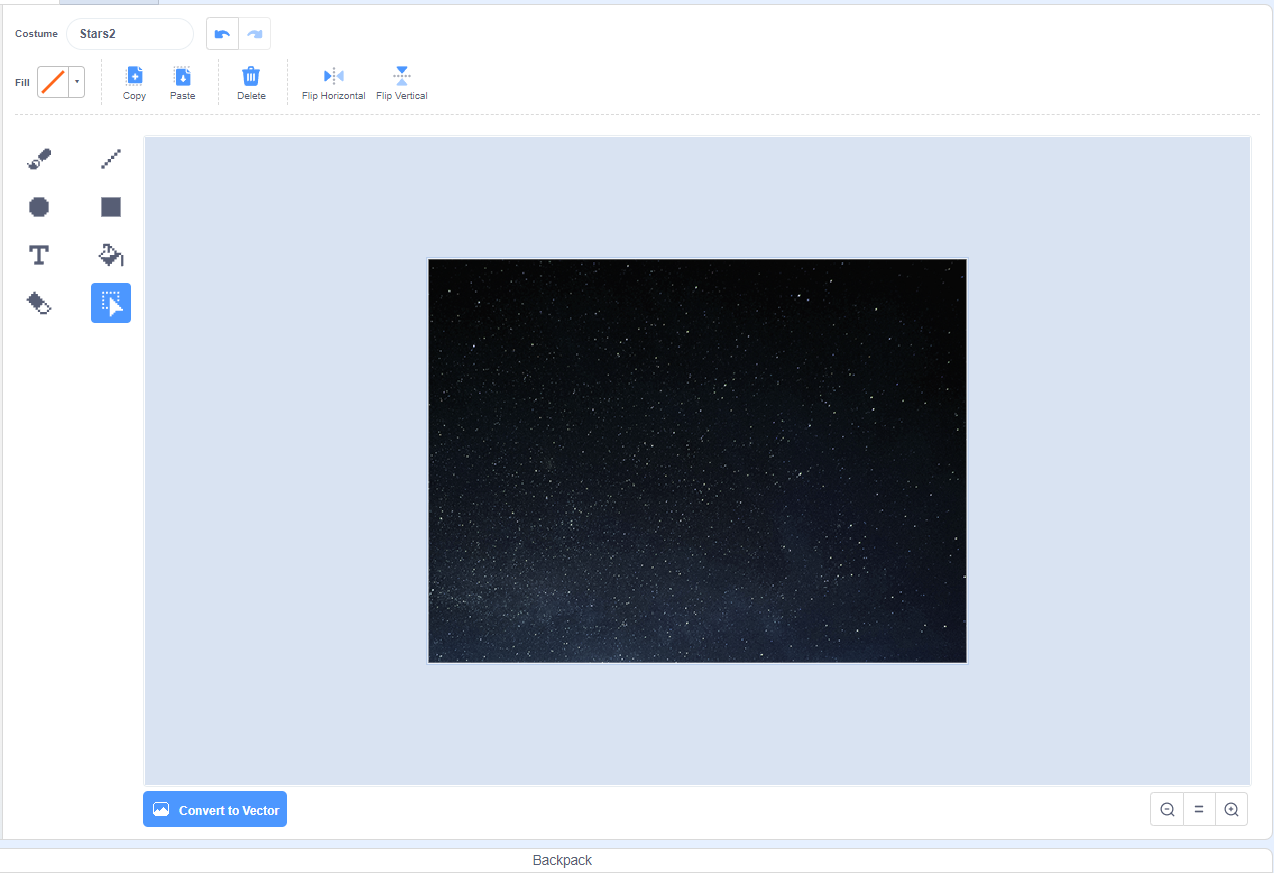Flip the costume vertically

(x=401, y=81)
